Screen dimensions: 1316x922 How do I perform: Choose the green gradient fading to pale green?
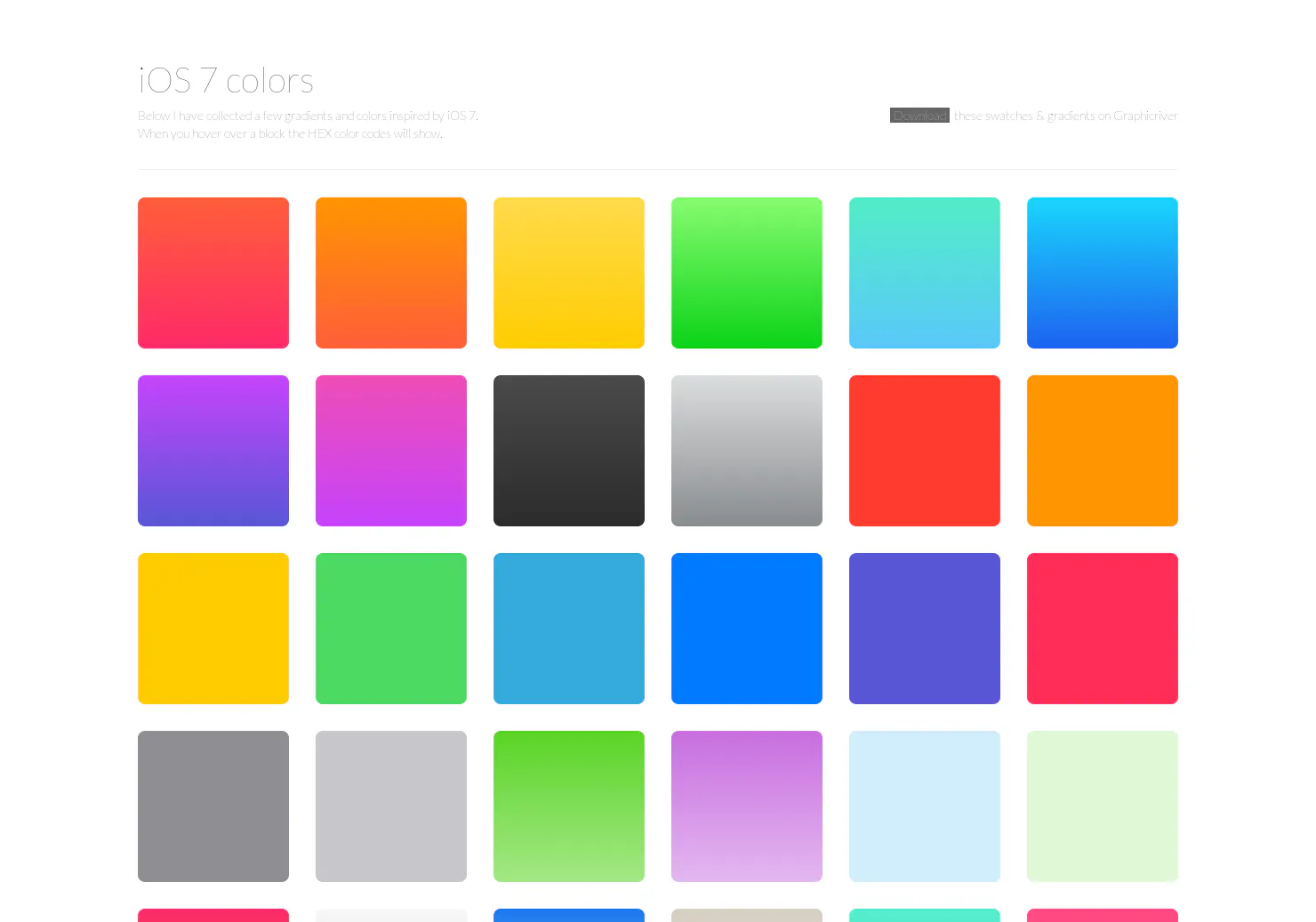click(569, 806)
